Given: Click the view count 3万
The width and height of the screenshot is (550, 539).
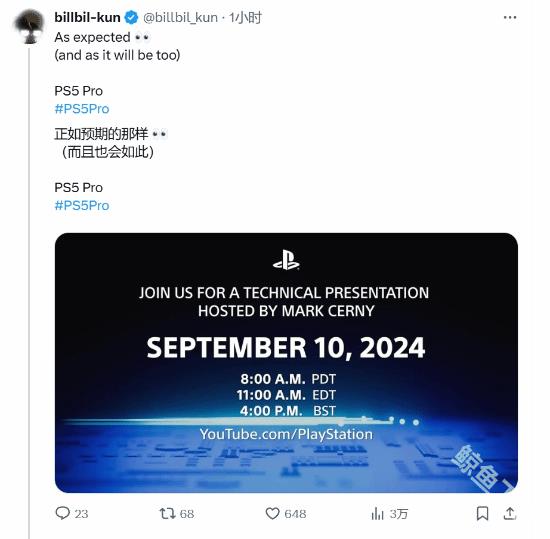Looking at the screenshot, I should click(398, 514).
